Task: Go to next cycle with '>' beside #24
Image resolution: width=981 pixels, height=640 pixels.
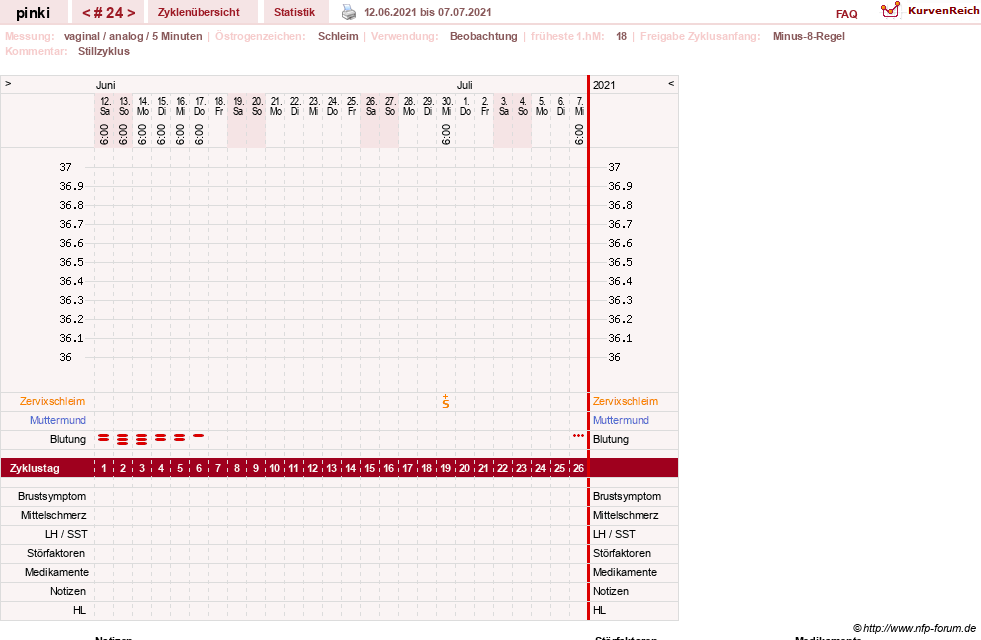Action: [x=131, y=13]
